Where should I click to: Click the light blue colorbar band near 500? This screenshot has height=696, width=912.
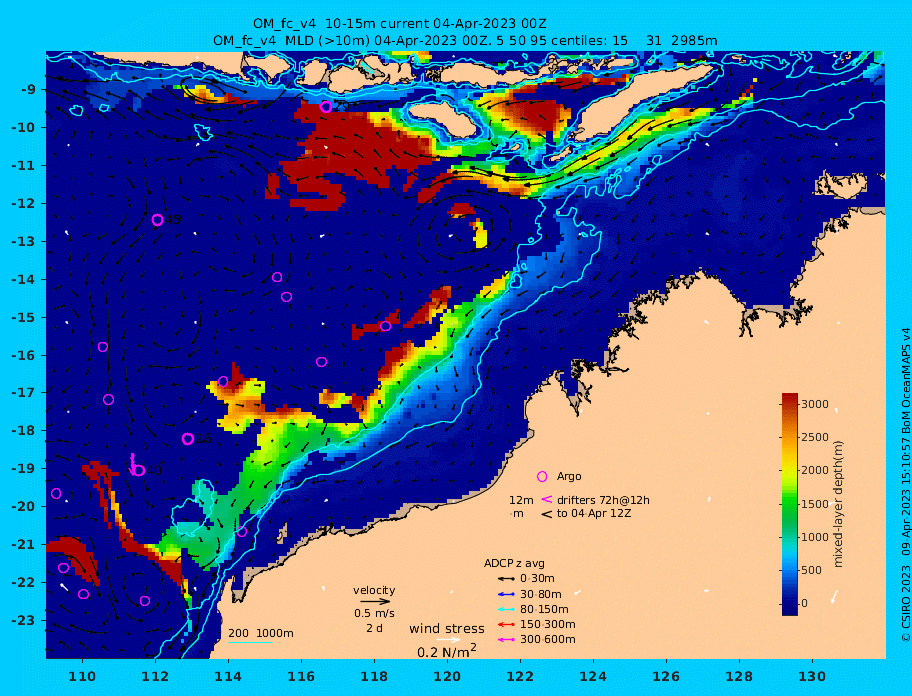coord(790,570)
